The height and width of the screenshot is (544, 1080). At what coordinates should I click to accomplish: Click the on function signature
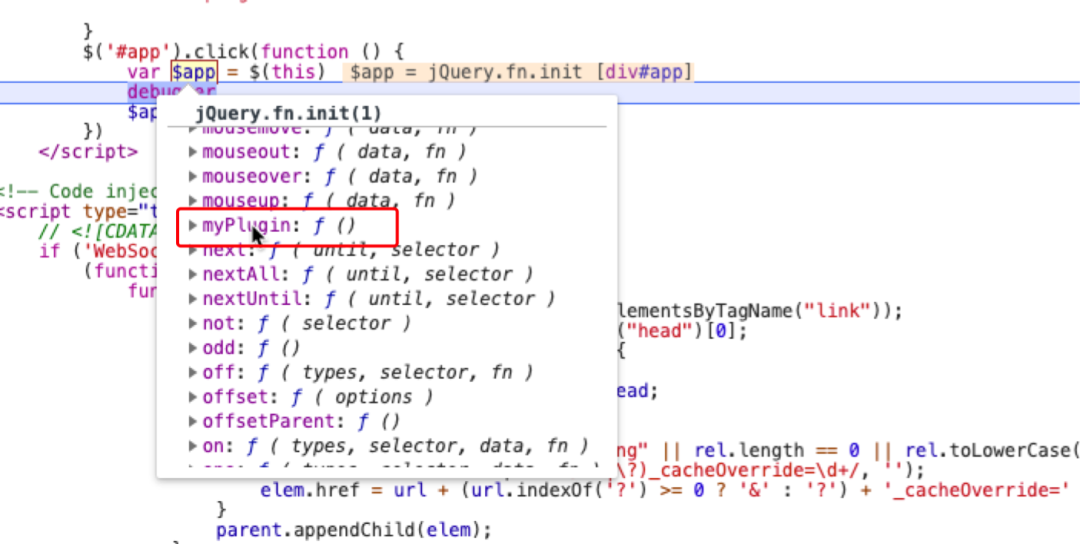(417, 446)
